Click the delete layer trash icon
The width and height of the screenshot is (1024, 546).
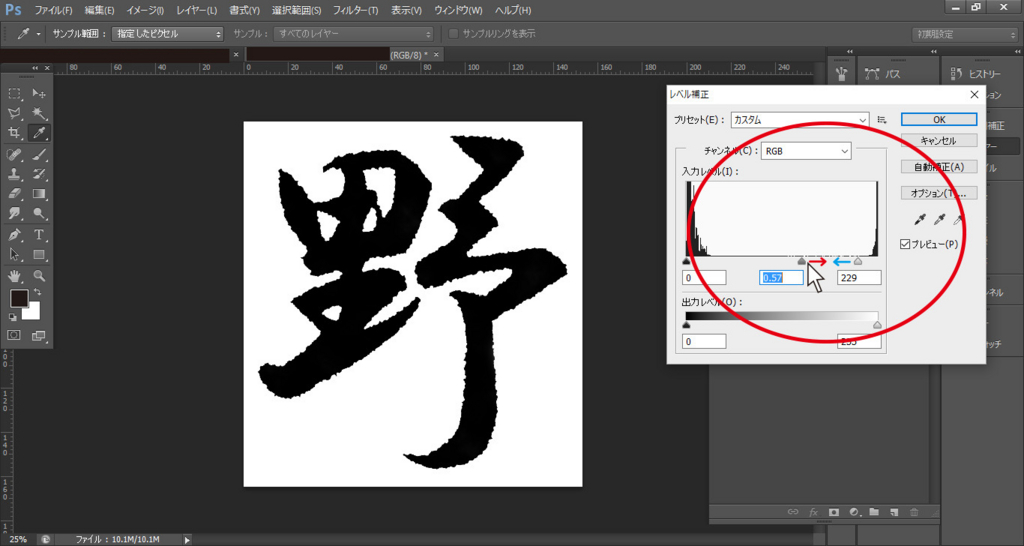point(914,512)
